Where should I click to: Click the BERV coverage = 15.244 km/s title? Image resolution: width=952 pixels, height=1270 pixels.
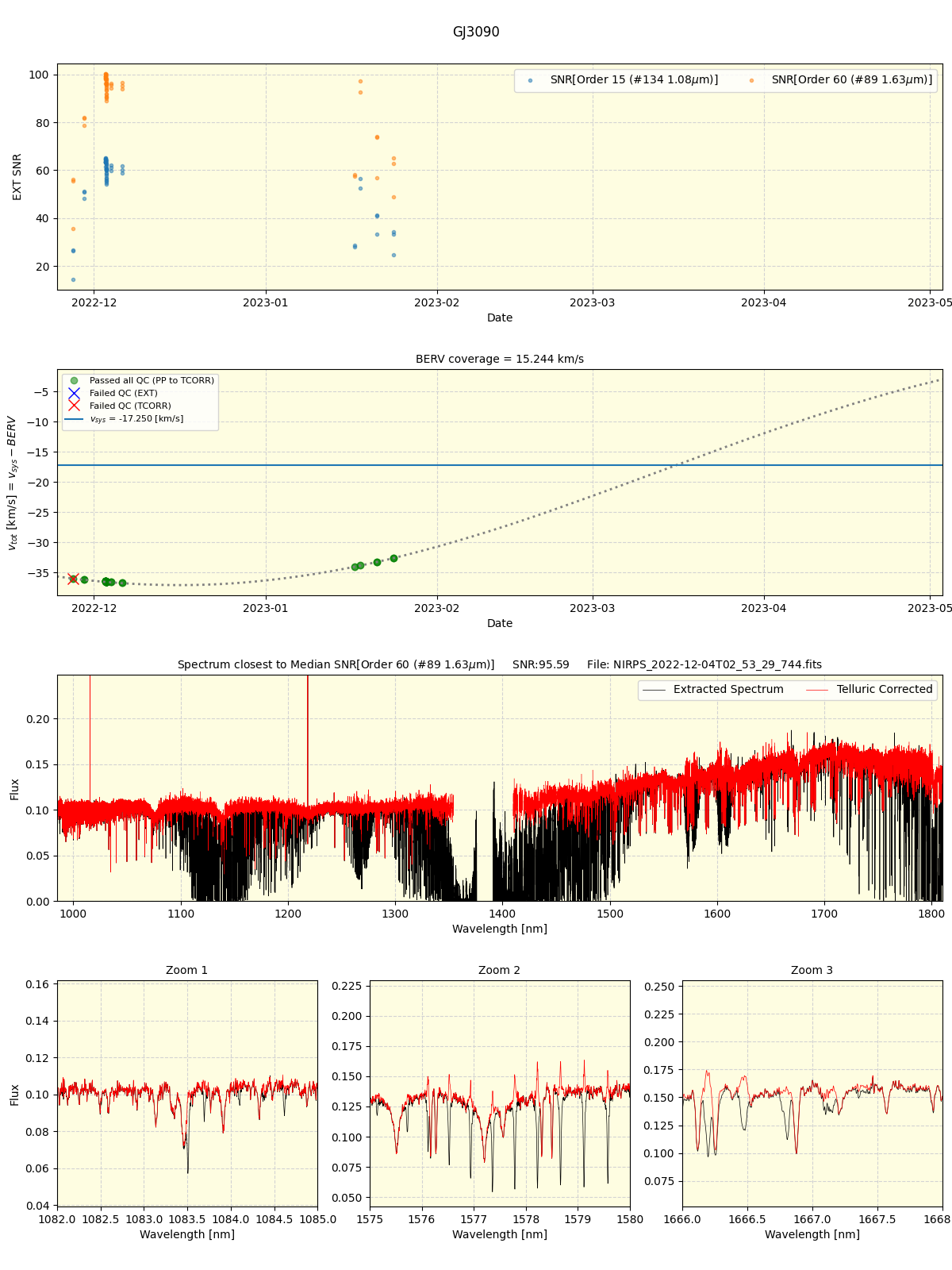(x=500, y=360)
